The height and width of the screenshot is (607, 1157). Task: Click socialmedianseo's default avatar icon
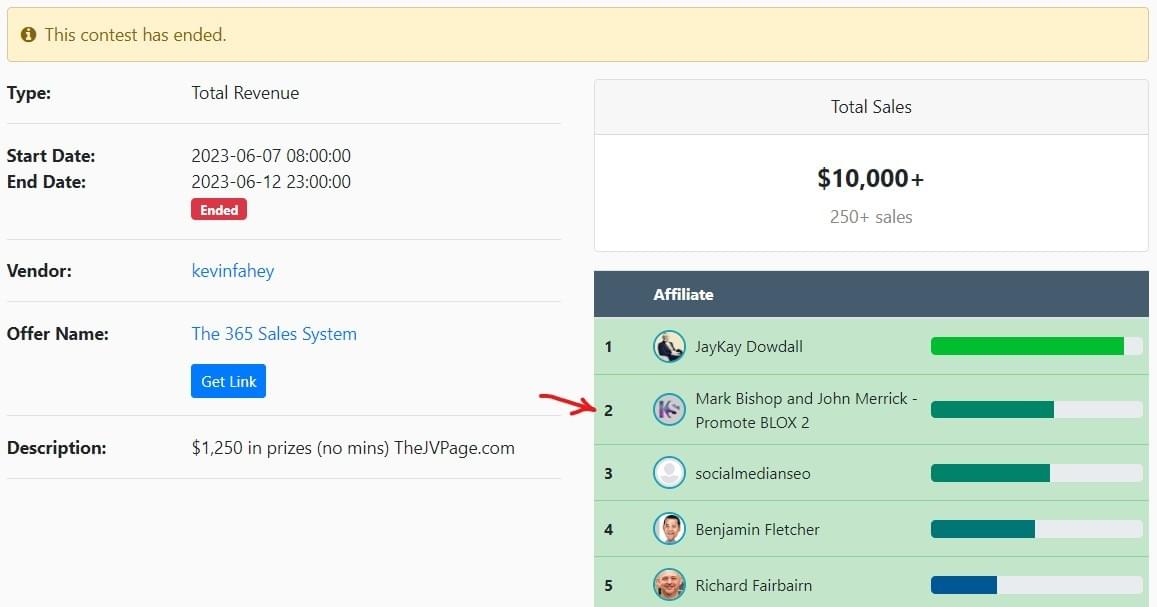pos(669,473)
